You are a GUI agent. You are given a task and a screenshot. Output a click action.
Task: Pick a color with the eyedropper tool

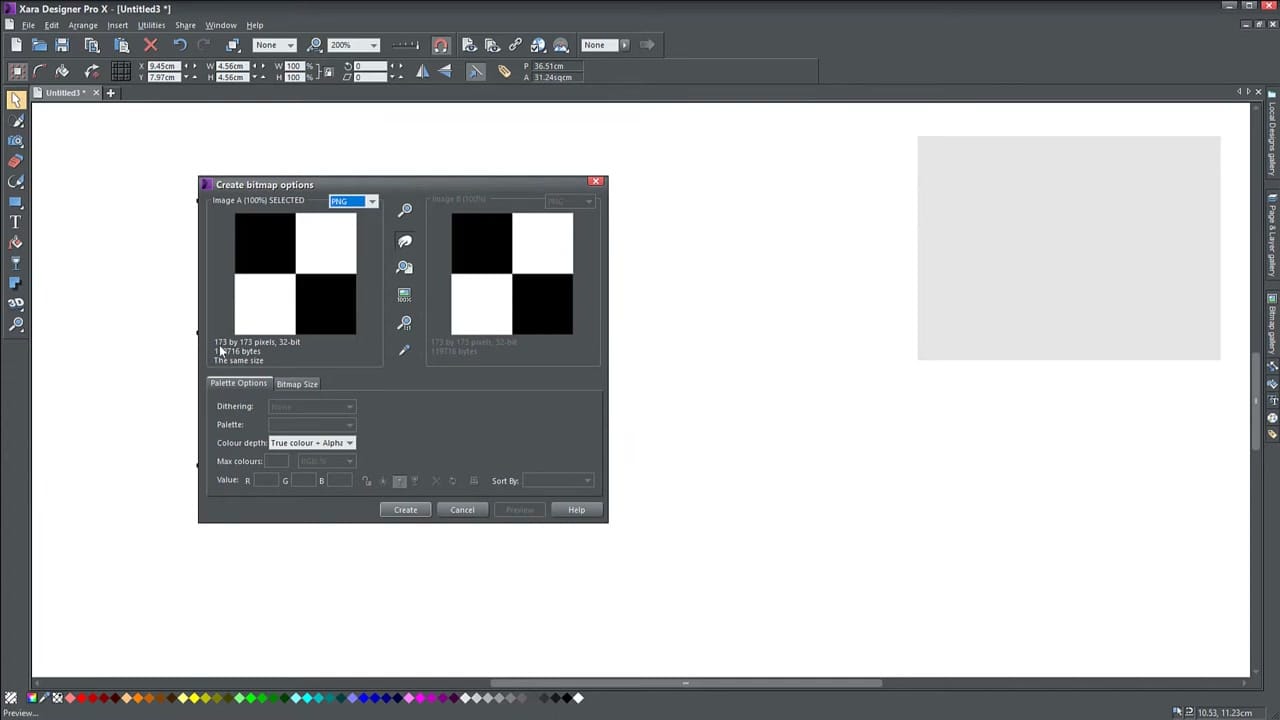click(x=404, y=350)
